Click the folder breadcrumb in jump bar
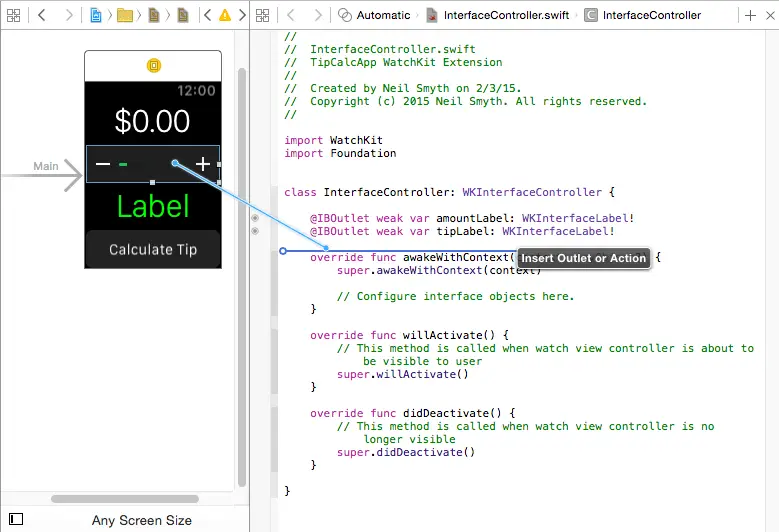Screen dimensions: 779x532 click(125, 15)
